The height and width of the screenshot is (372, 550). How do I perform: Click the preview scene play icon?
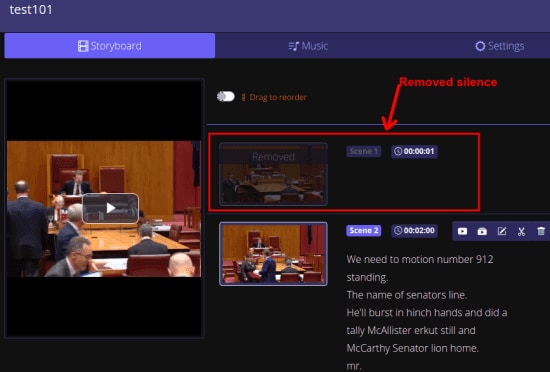tap(462, 231)
